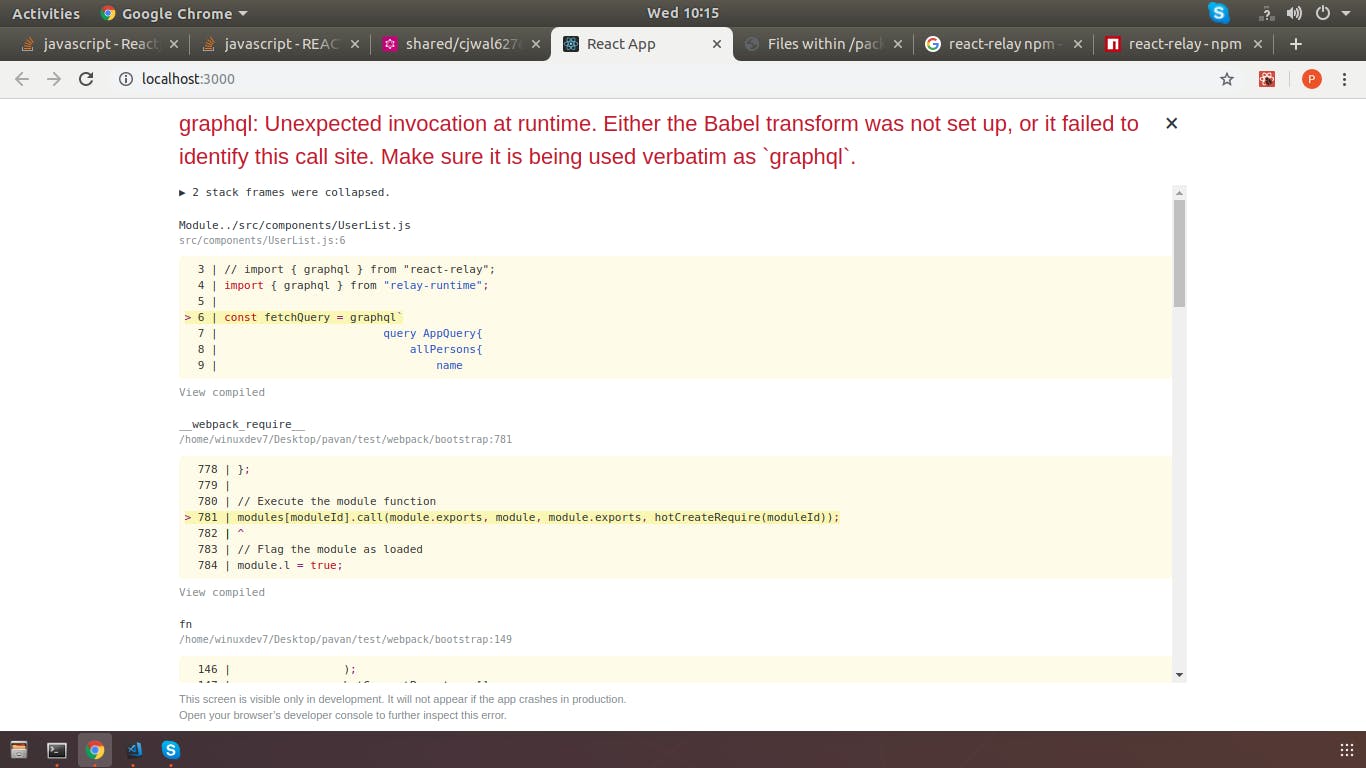Click the network status icon in top panel
Screen dimensions: 1366x768
click(x=1267, y=13)
